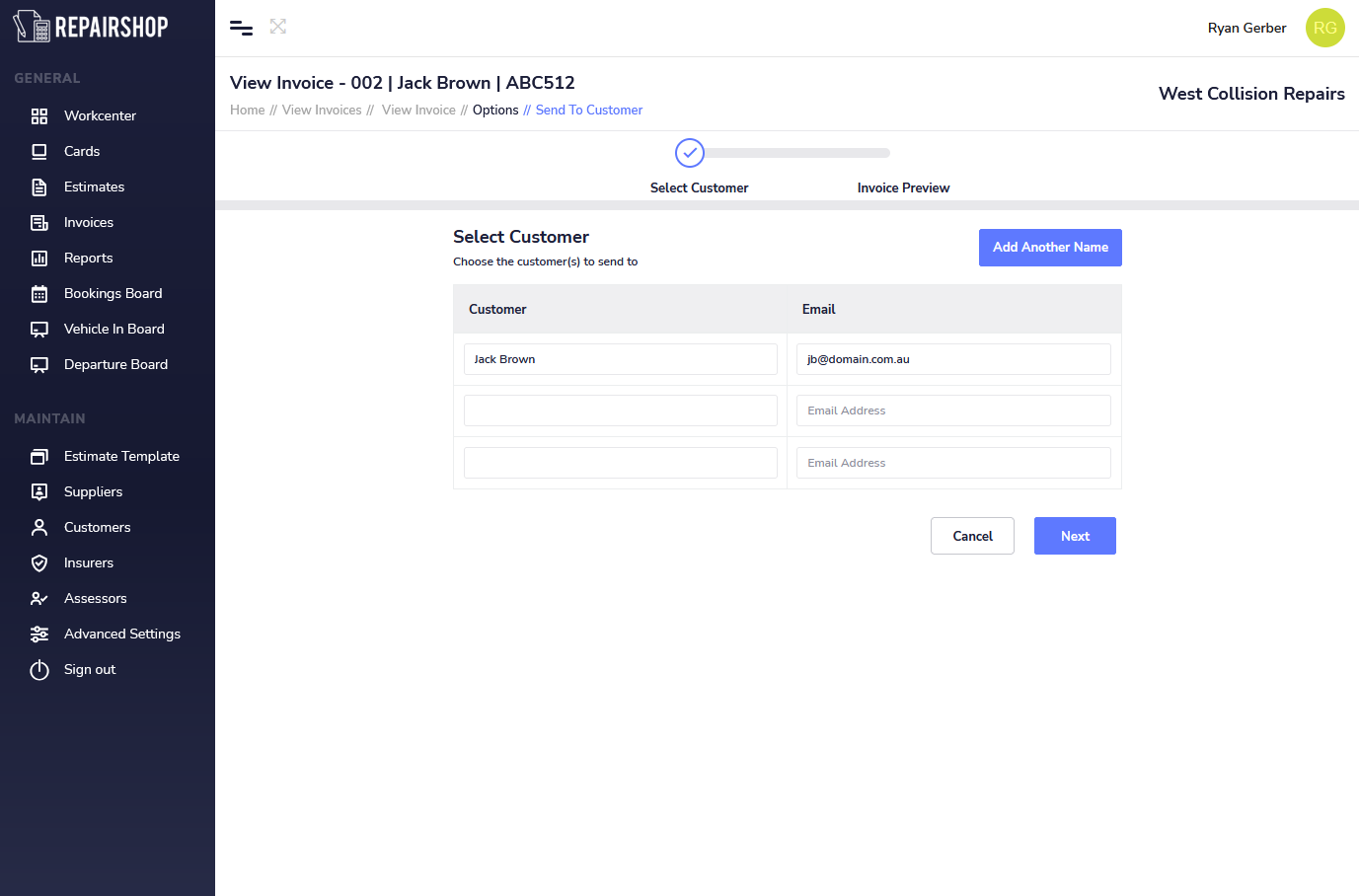
Task: Open the RG user avatar menu
Action: tap(1324, 28)
